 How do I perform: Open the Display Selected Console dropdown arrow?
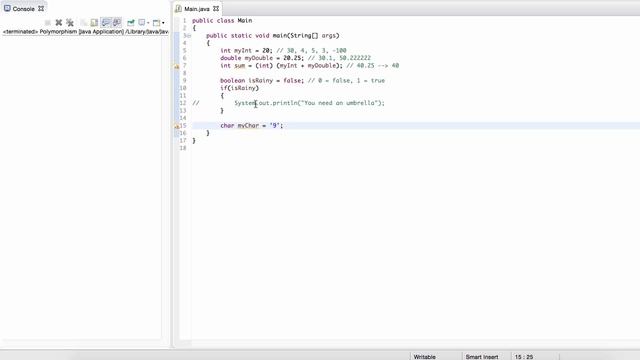[x=148, y=23]
